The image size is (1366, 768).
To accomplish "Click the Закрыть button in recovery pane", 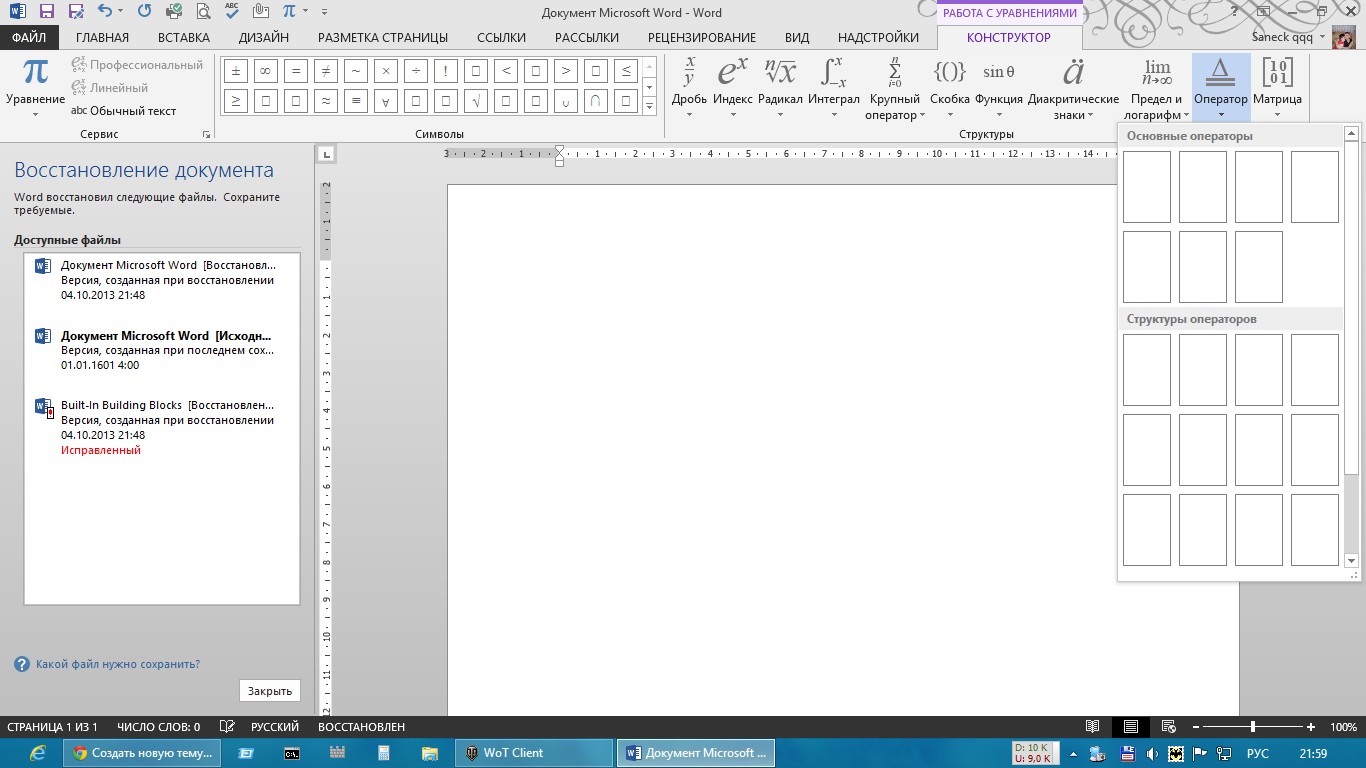I will coord(270,691).
